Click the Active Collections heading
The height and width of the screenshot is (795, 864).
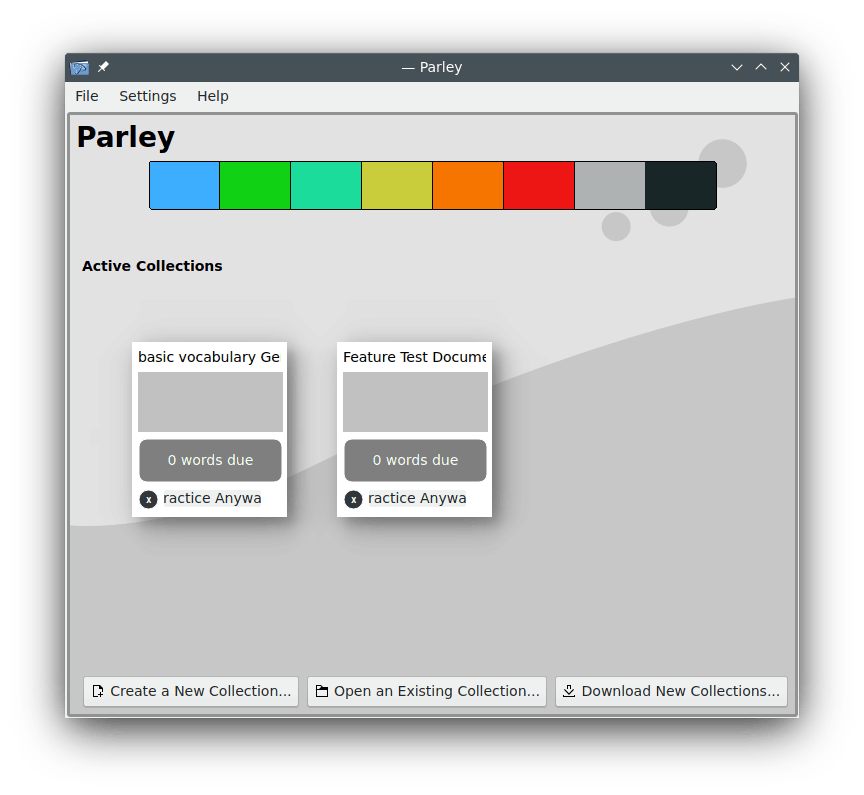tap(152, 266)
